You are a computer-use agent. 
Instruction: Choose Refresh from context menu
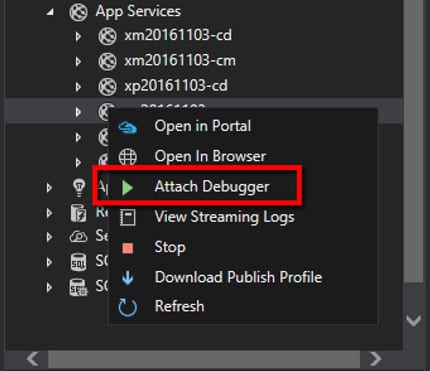243,306
